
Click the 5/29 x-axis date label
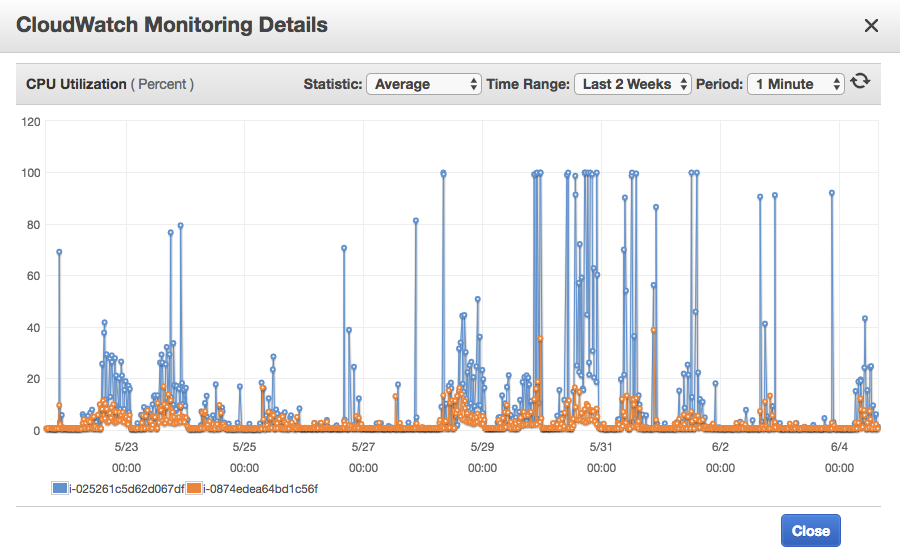click(482, 447)
